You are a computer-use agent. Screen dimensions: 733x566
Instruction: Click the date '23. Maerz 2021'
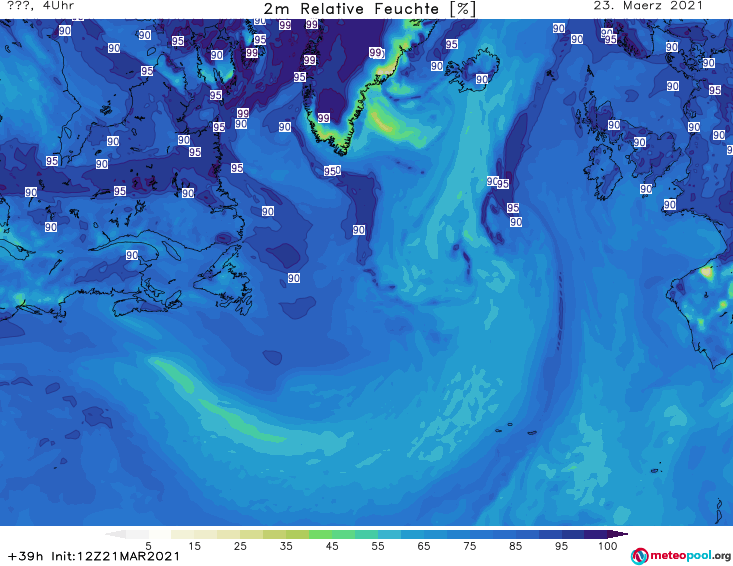click(648, 6)
